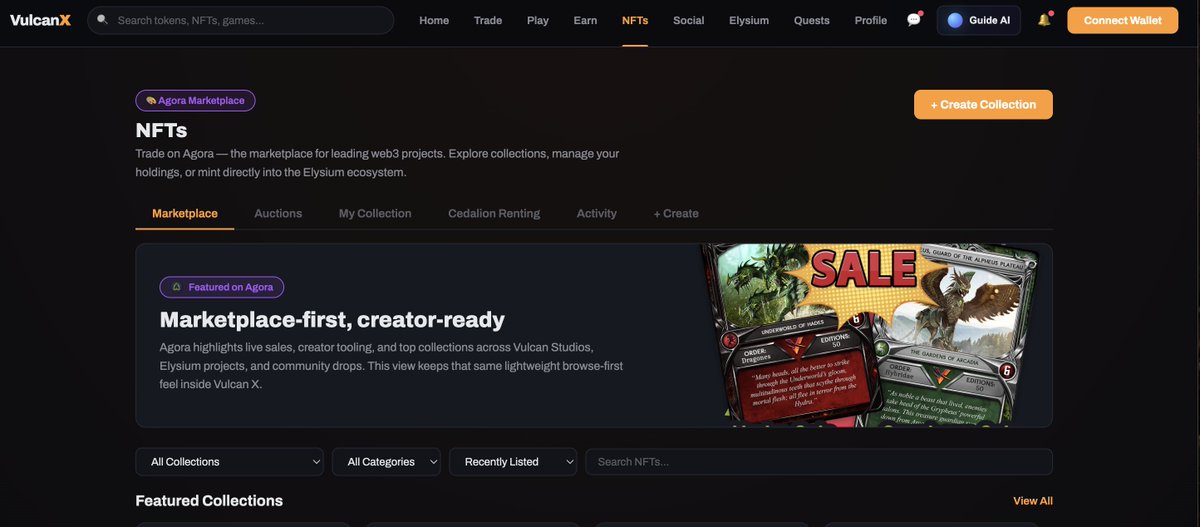Click the Agora Marketplace badge
Image resolution: width=1200 pixels, height=527 pixels.
click(x=196, y=100)
